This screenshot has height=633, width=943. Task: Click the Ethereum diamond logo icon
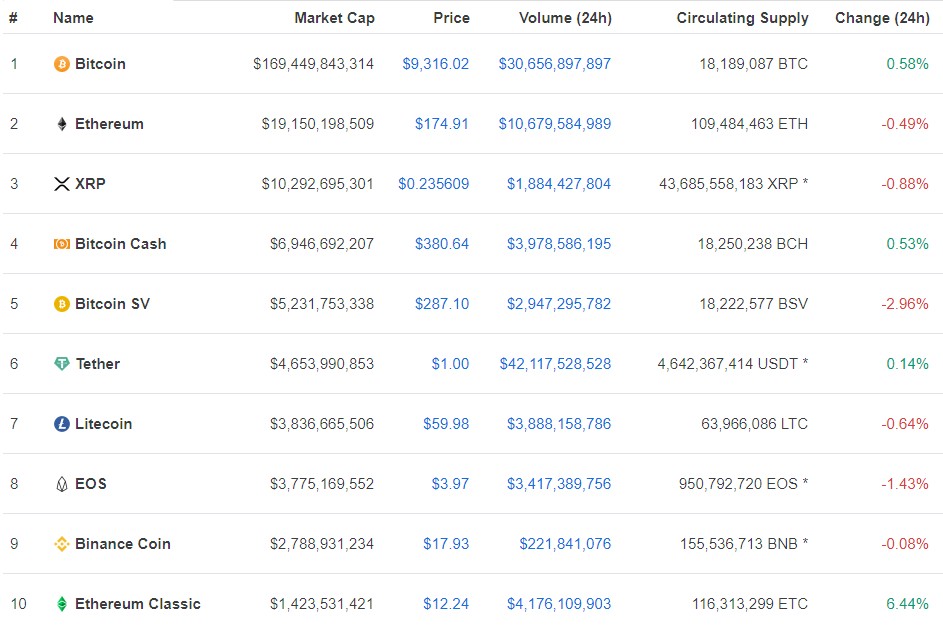(61, 124)
